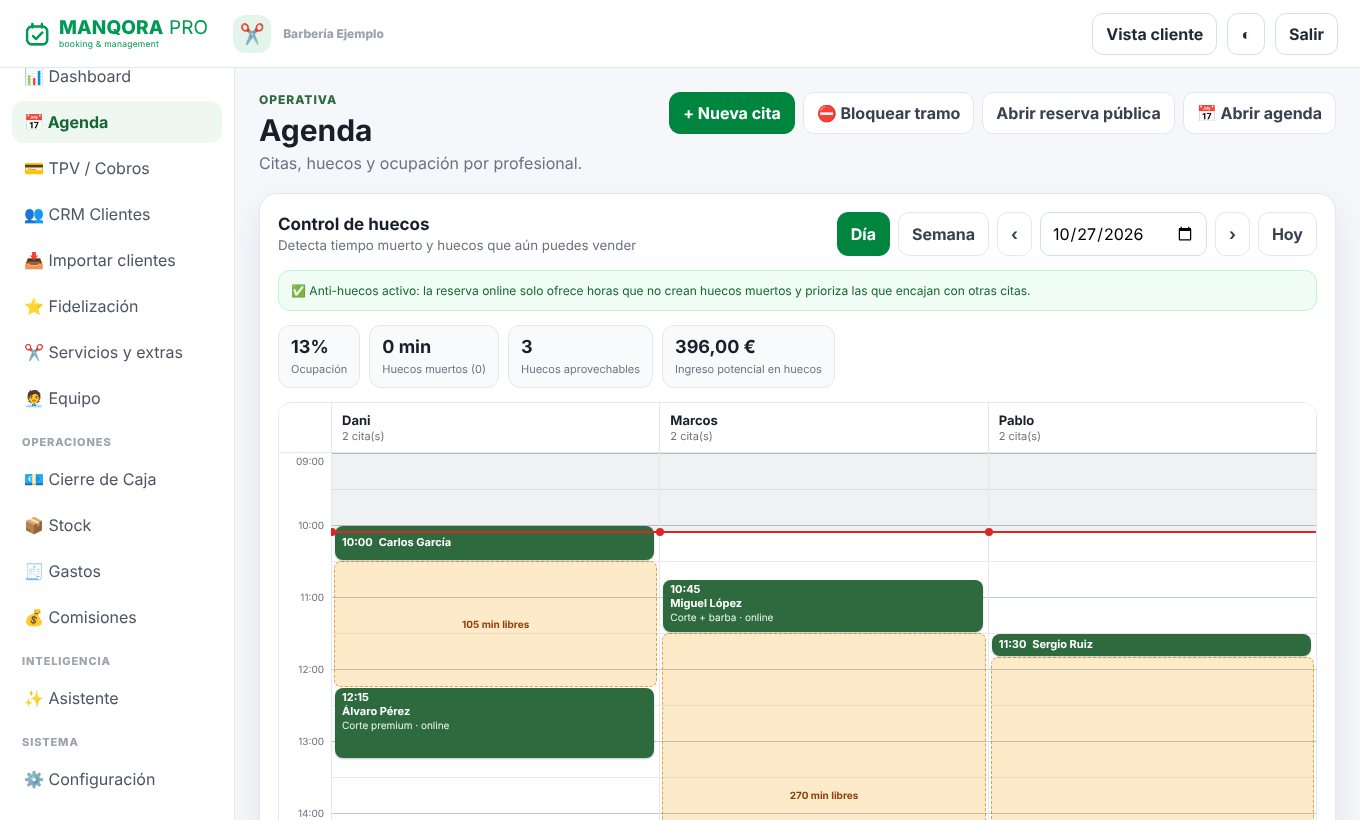Click Abrir reserva pública
1360x820 pixels.
coord(1078,113)
